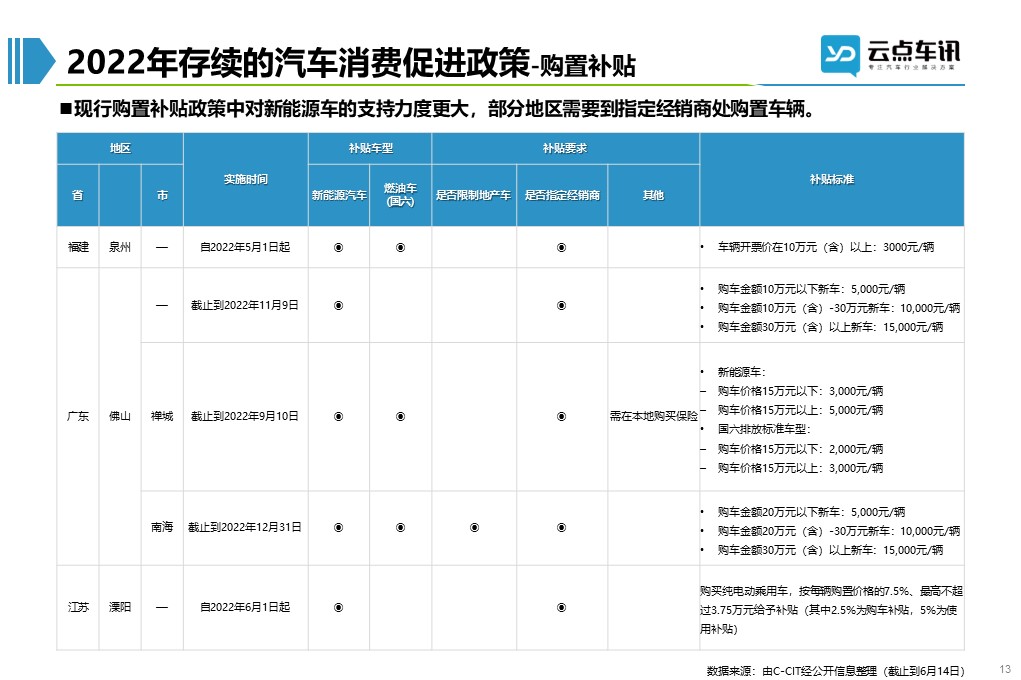Select the line 购车价格15万元以上：3,000元/辆

(800, 468)
